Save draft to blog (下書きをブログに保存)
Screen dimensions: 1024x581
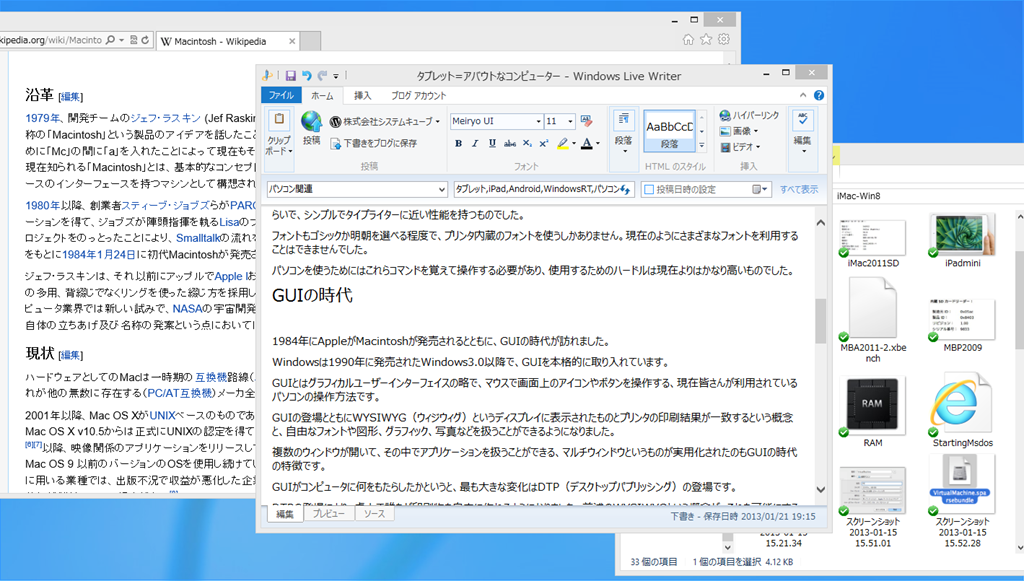pyautogui.click(x=374, y=143)
